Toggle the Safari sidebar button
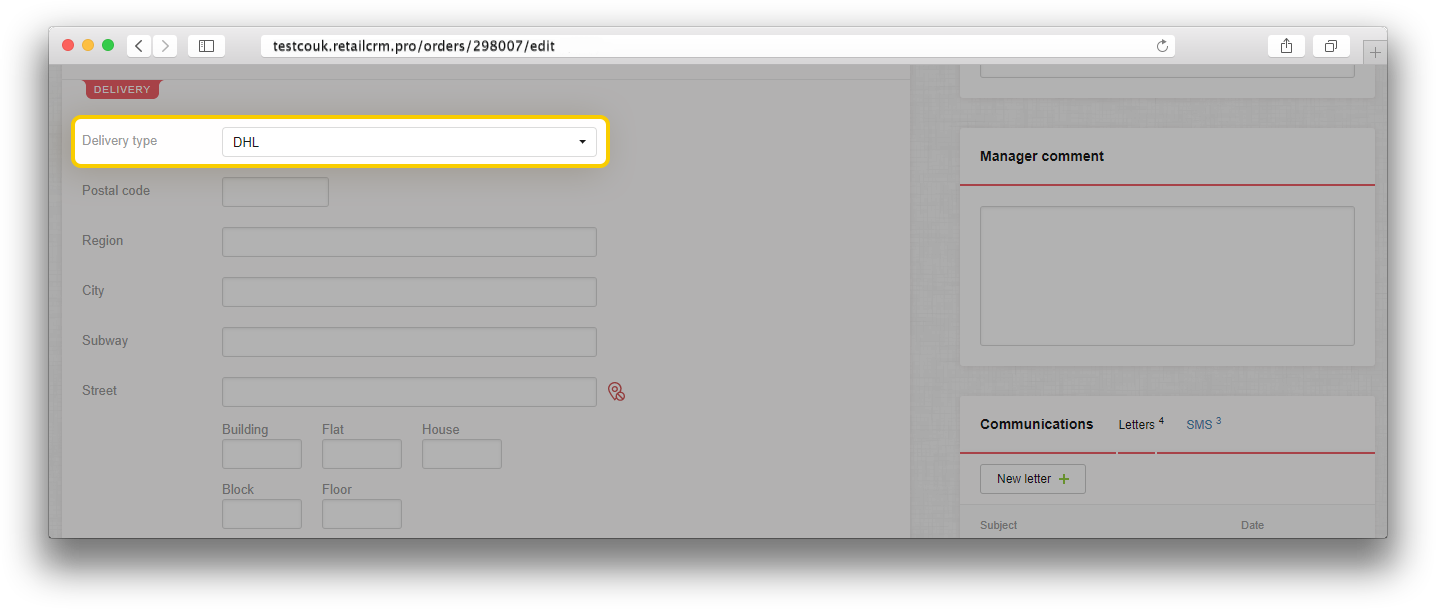This screenshot has height=609, width=1436. pyautogui.click(x=206, y=46)
